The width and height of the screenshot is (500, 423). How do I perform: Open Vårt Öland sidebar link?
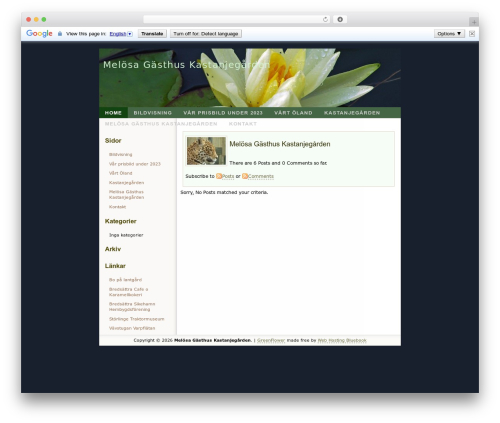(121, 173)
